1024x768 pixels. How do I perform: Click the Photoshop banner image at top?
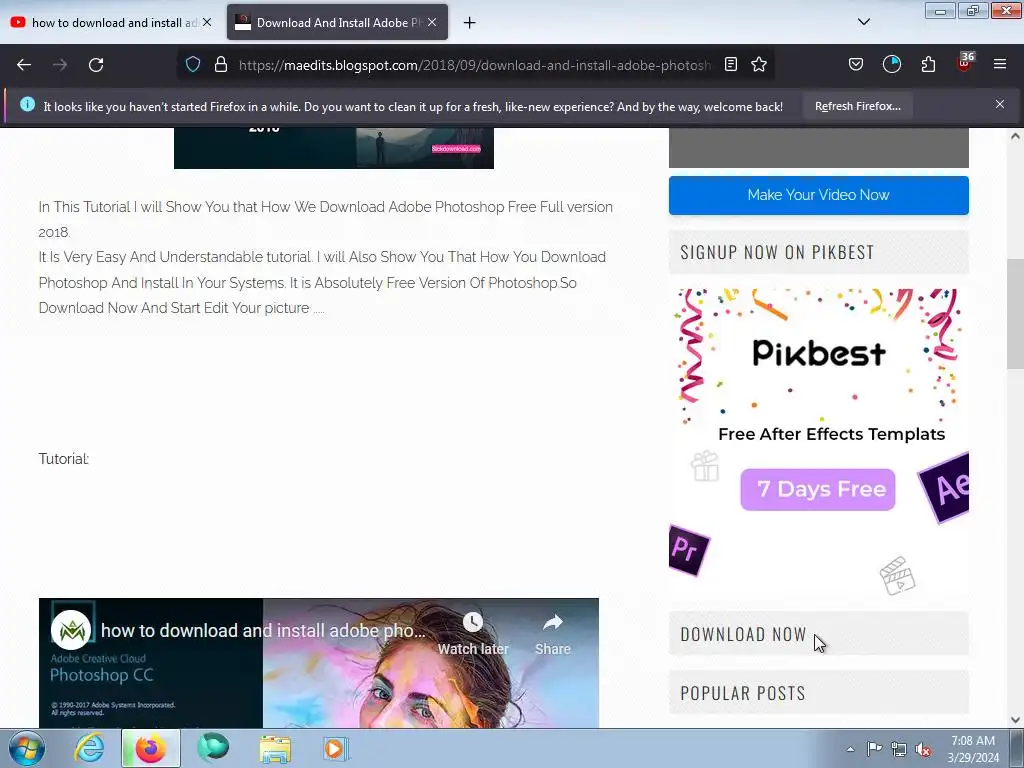pyautogui.click(x=334, y=148)
